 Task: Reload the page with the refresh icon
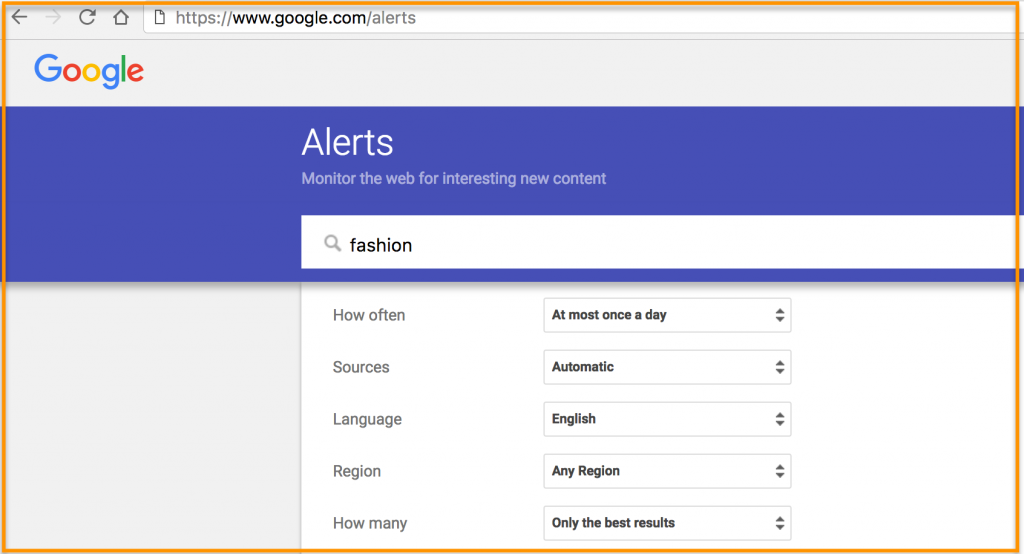coord(87,17)
